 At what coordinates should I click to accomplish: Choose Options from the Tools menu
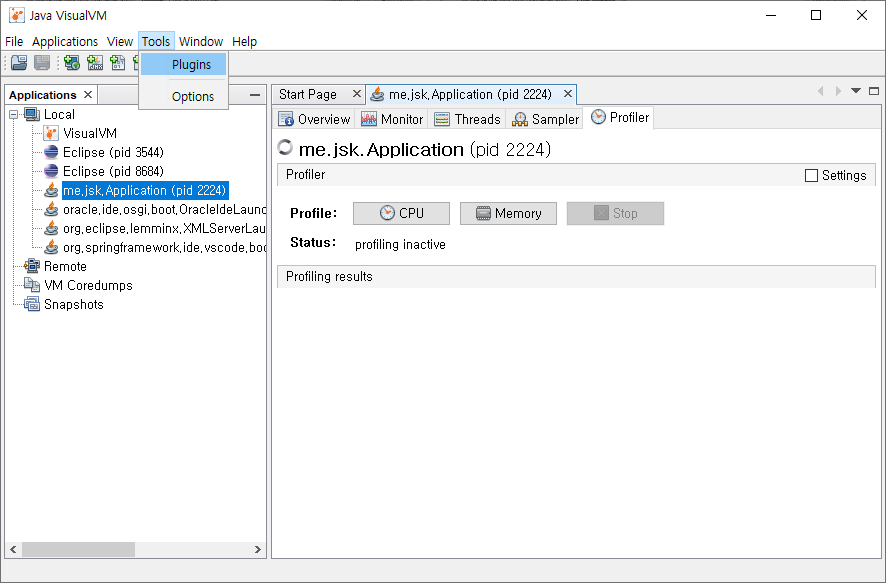pyautogui.click(x=184, y=97)
